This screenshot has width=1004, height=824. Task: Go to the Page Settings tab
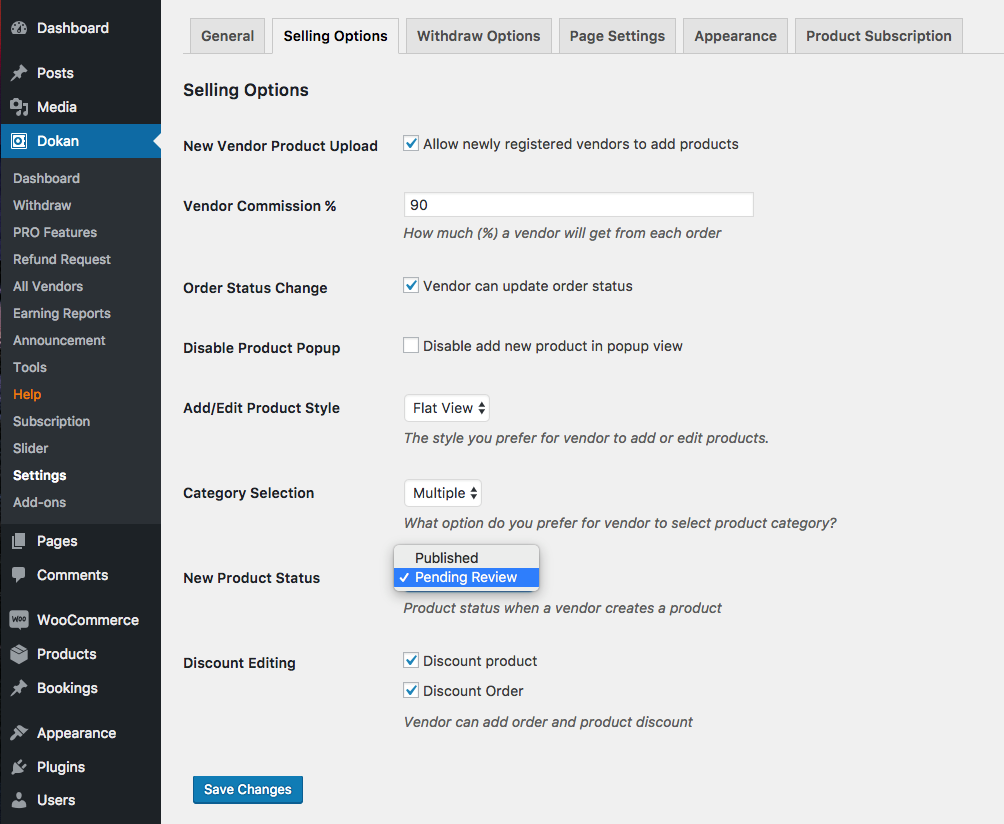point(617,36)
